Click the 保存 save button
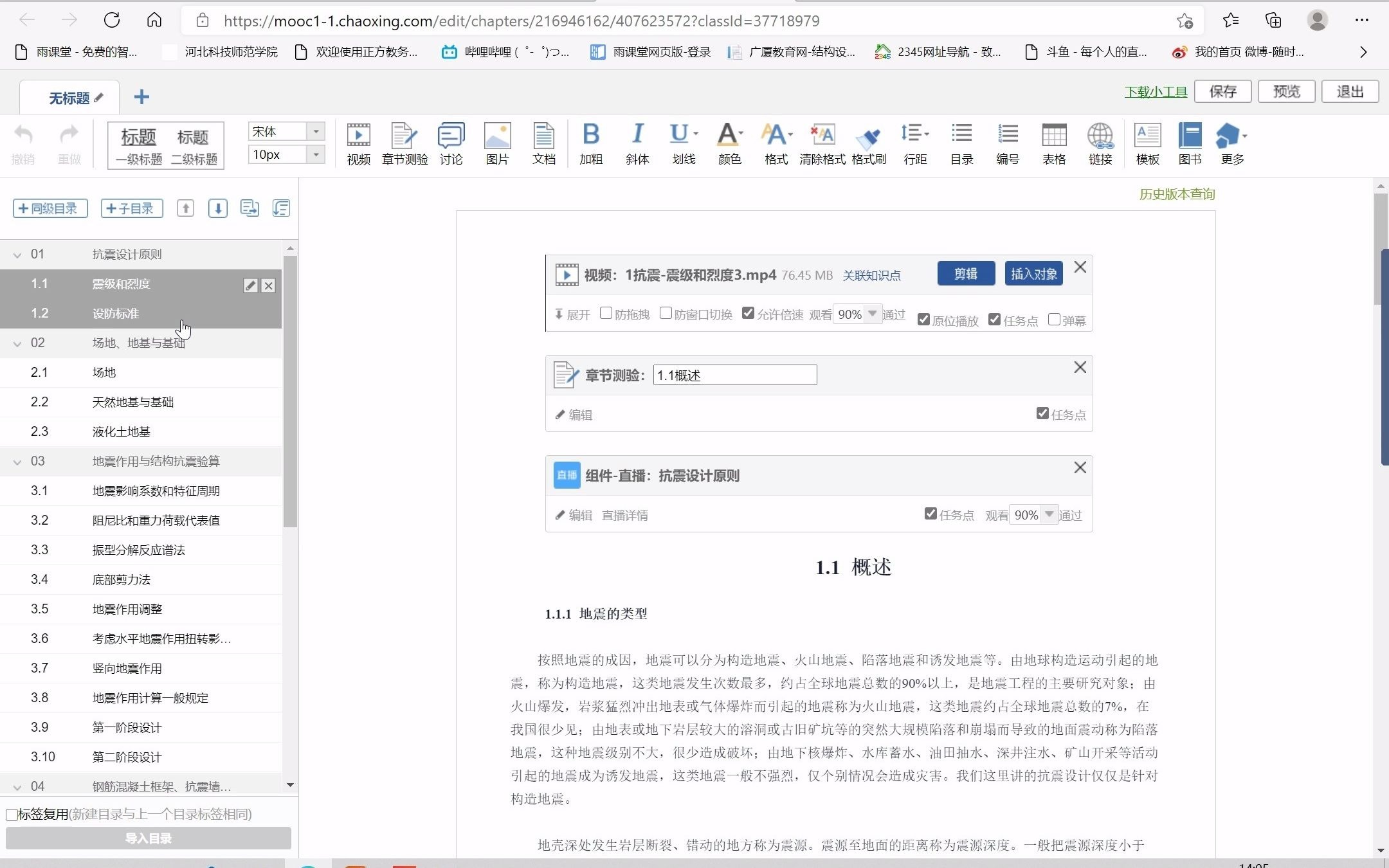 pyautogui.click(x=1222, y=91)
